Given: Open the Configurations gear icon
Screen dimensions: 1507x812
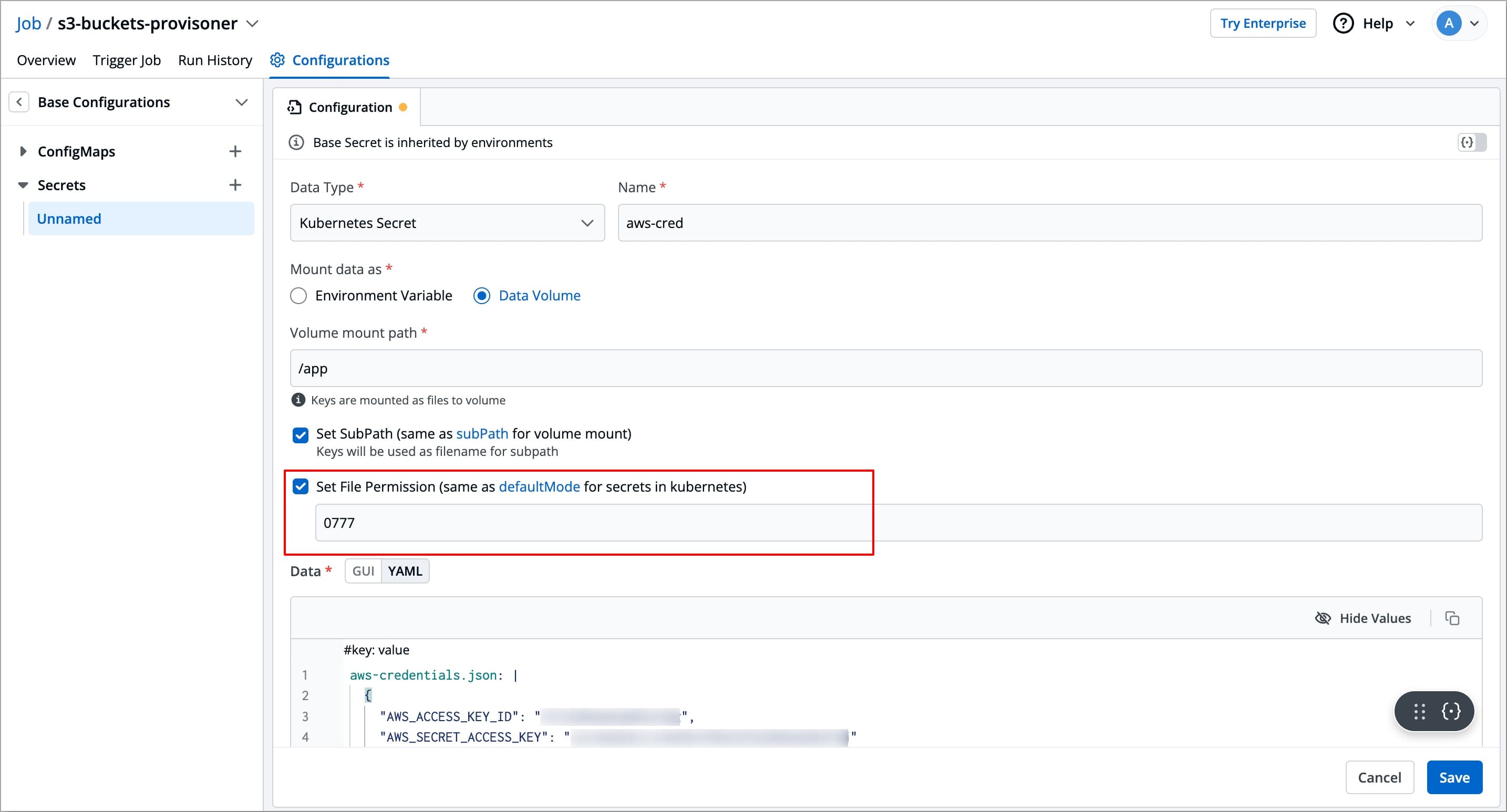Looking at the screenshot, I should (277, 60).
